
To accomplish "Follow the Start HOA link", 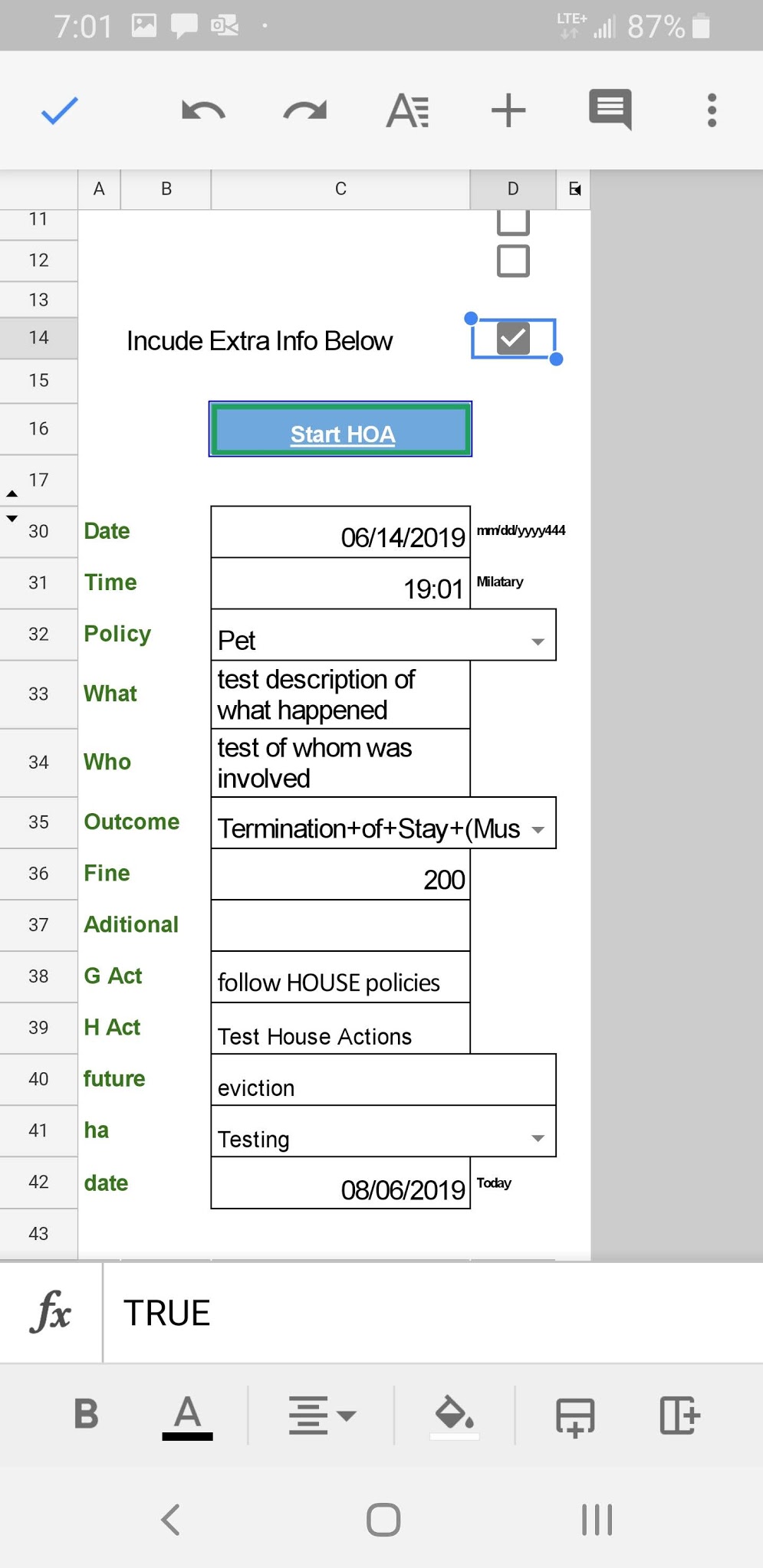I will click(343, 435).
